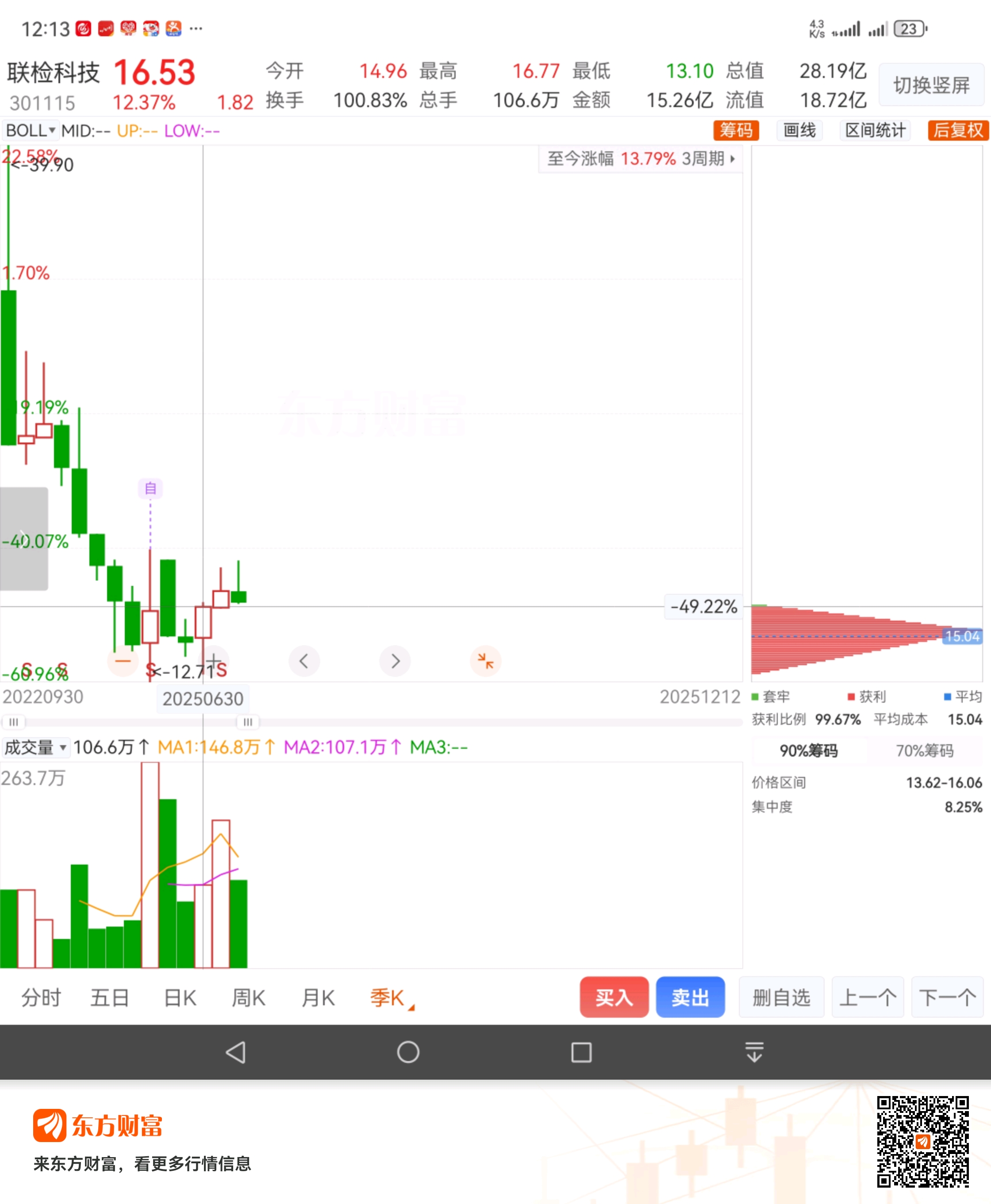This screenshot has height=1204, width=991.
Task: Open the 成交量 indicator dropdown
Action: (35, 747)
